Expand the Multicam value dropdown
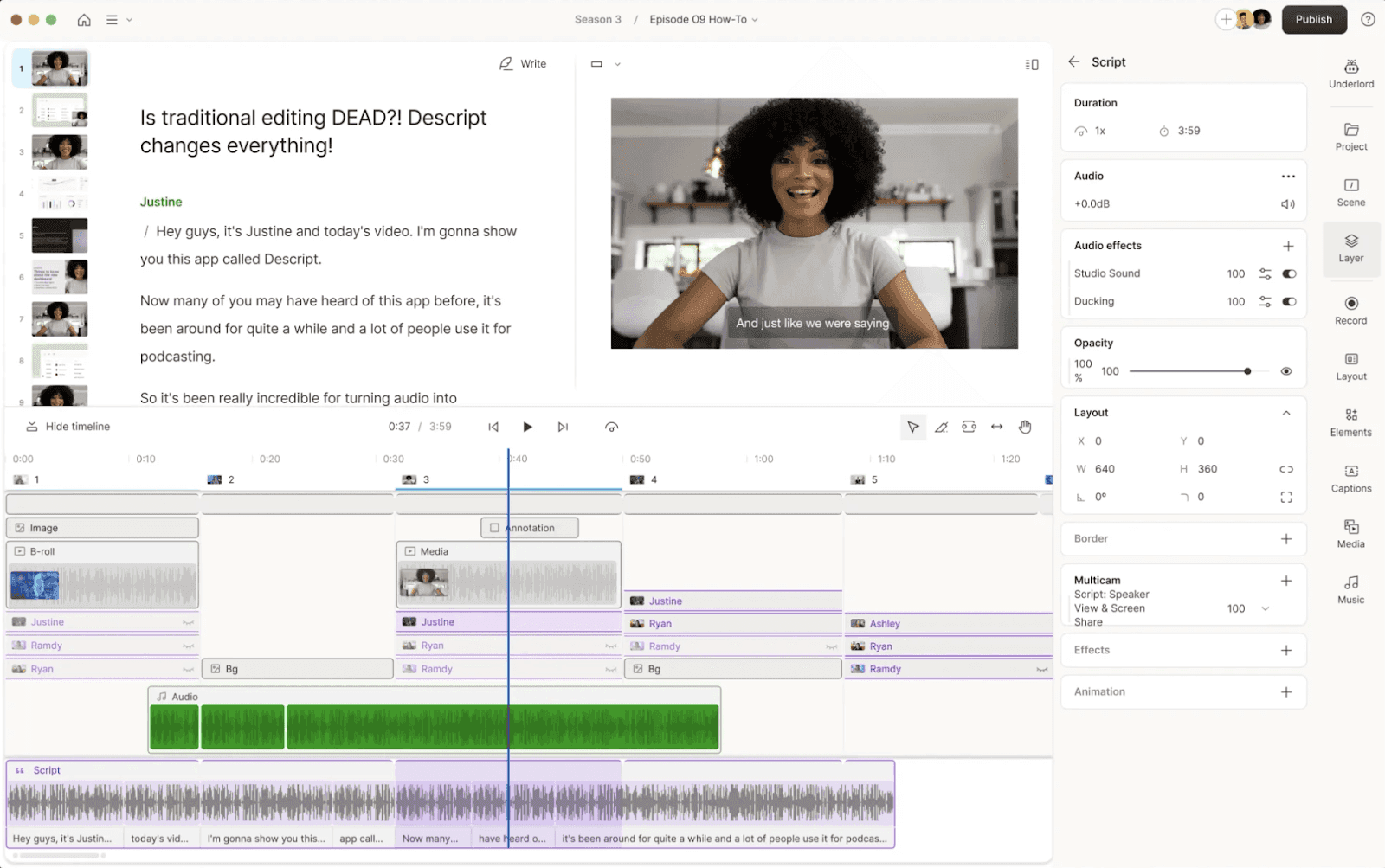This screenshot has height=868, width=1385. click(1266, 608)
